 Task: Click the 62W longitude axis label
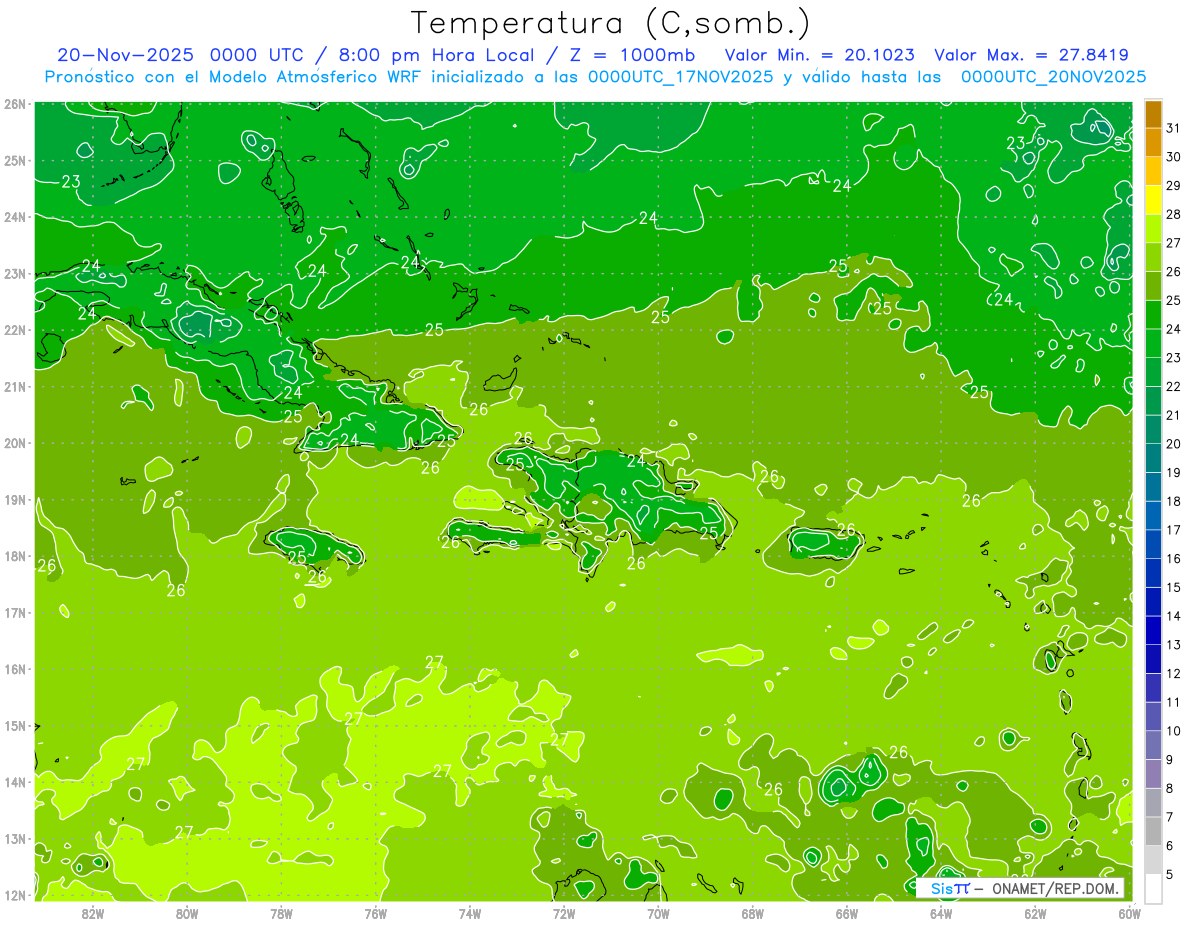[x=1036, y=913]
